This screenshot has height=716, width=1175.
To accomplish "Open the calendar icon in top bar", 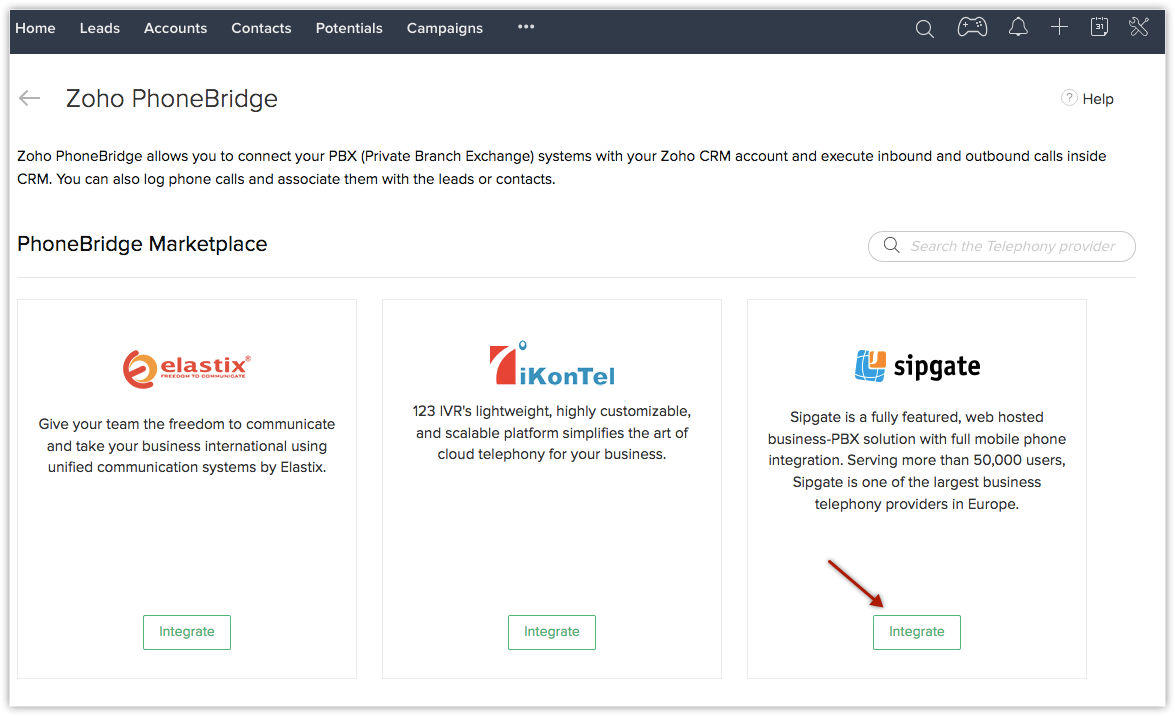I will [x=1099, y=27].
